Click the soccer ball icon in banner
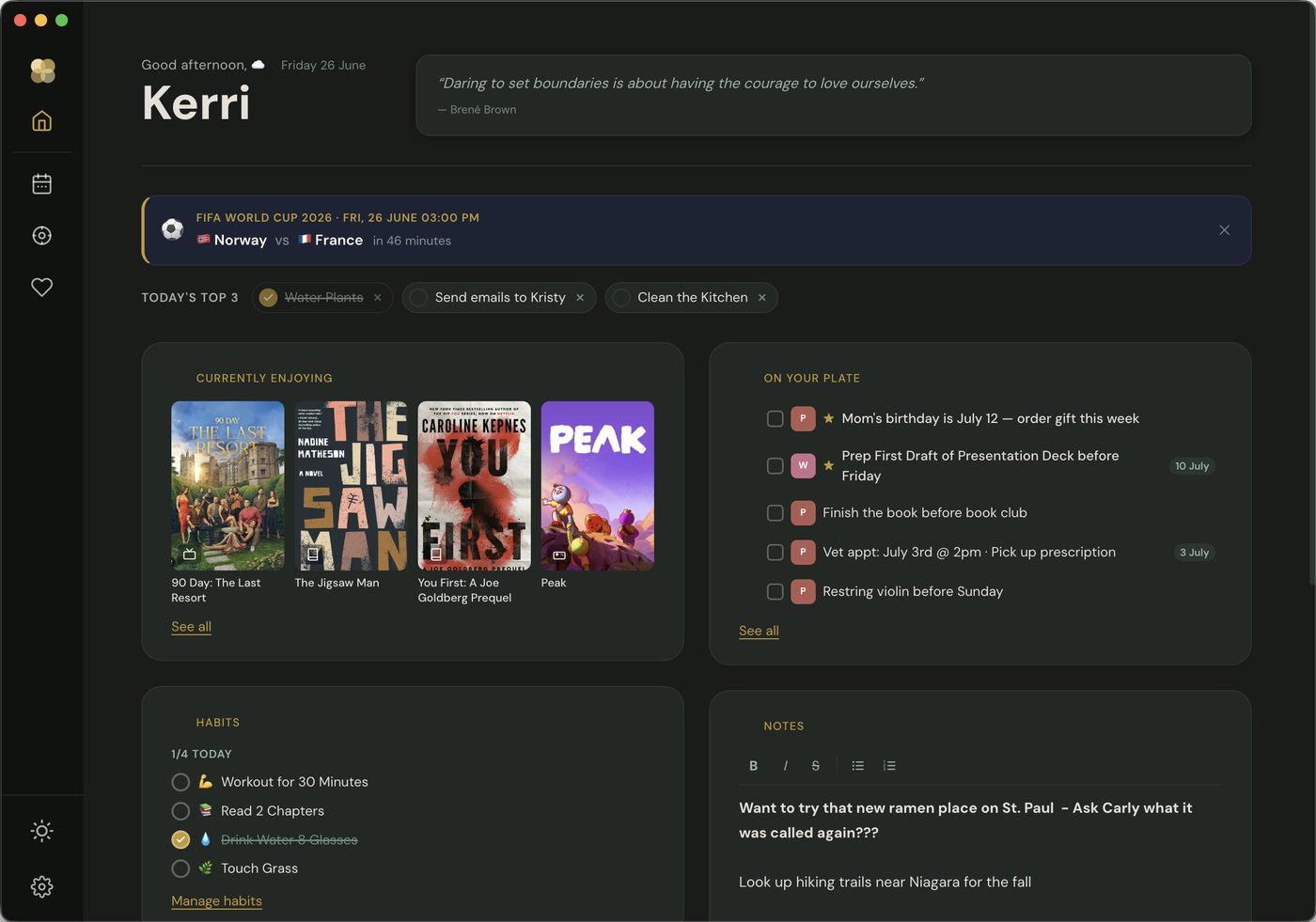Screen dimensions: 1316x922 (172, 229)
